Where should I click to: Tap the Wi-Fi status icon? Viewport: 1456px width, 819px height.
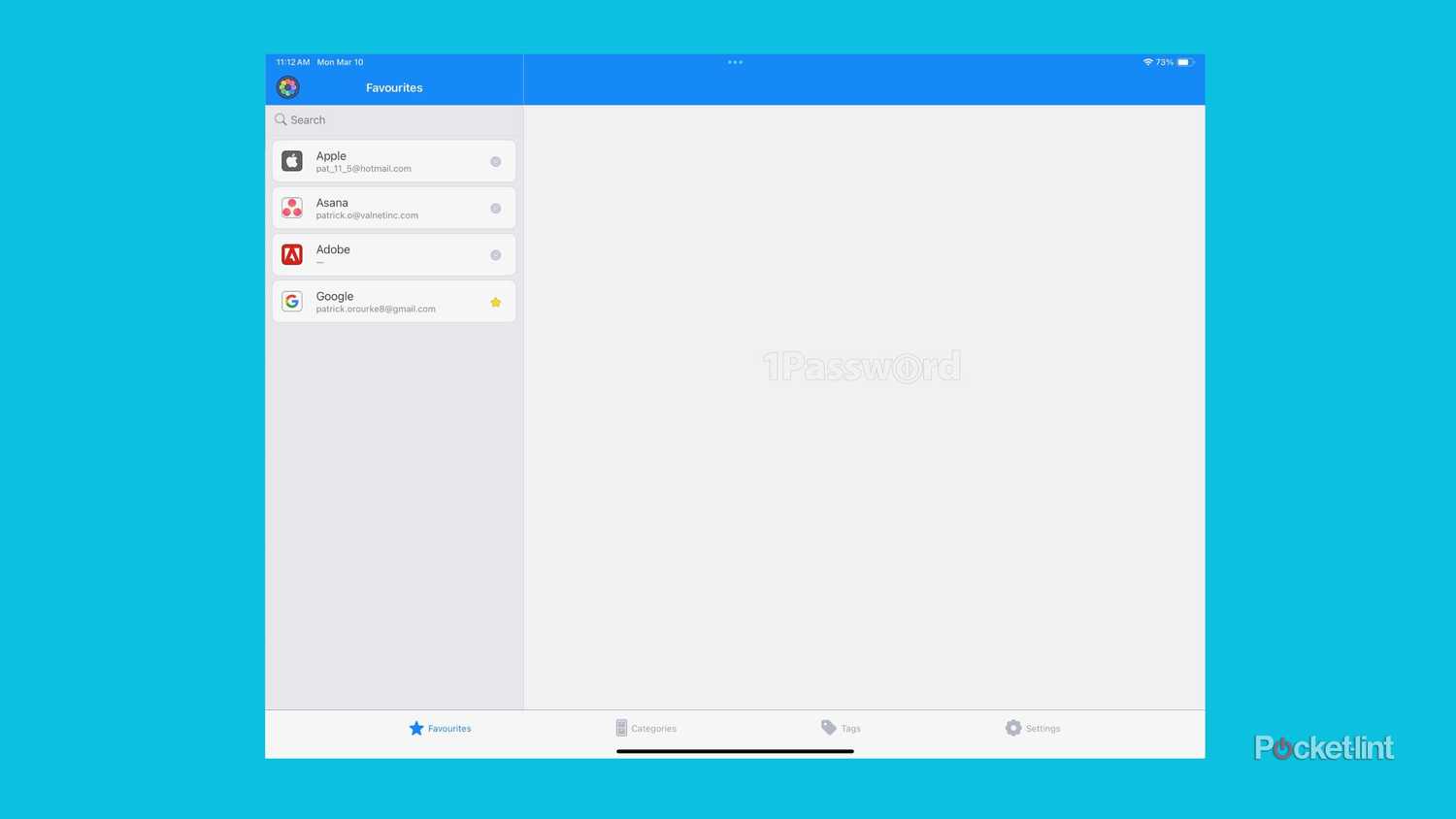[1147, 62]
